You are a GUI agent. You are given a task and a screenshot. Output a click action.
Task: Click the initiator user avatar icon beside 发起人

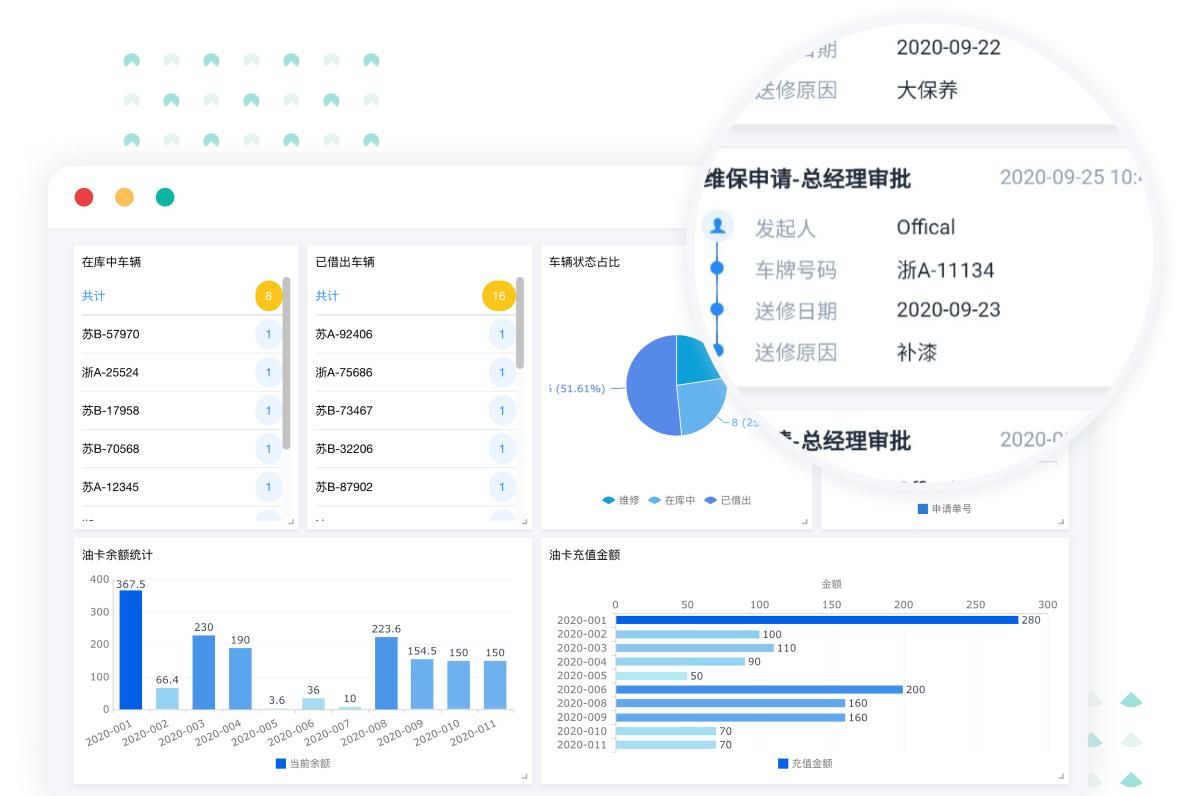717,226
